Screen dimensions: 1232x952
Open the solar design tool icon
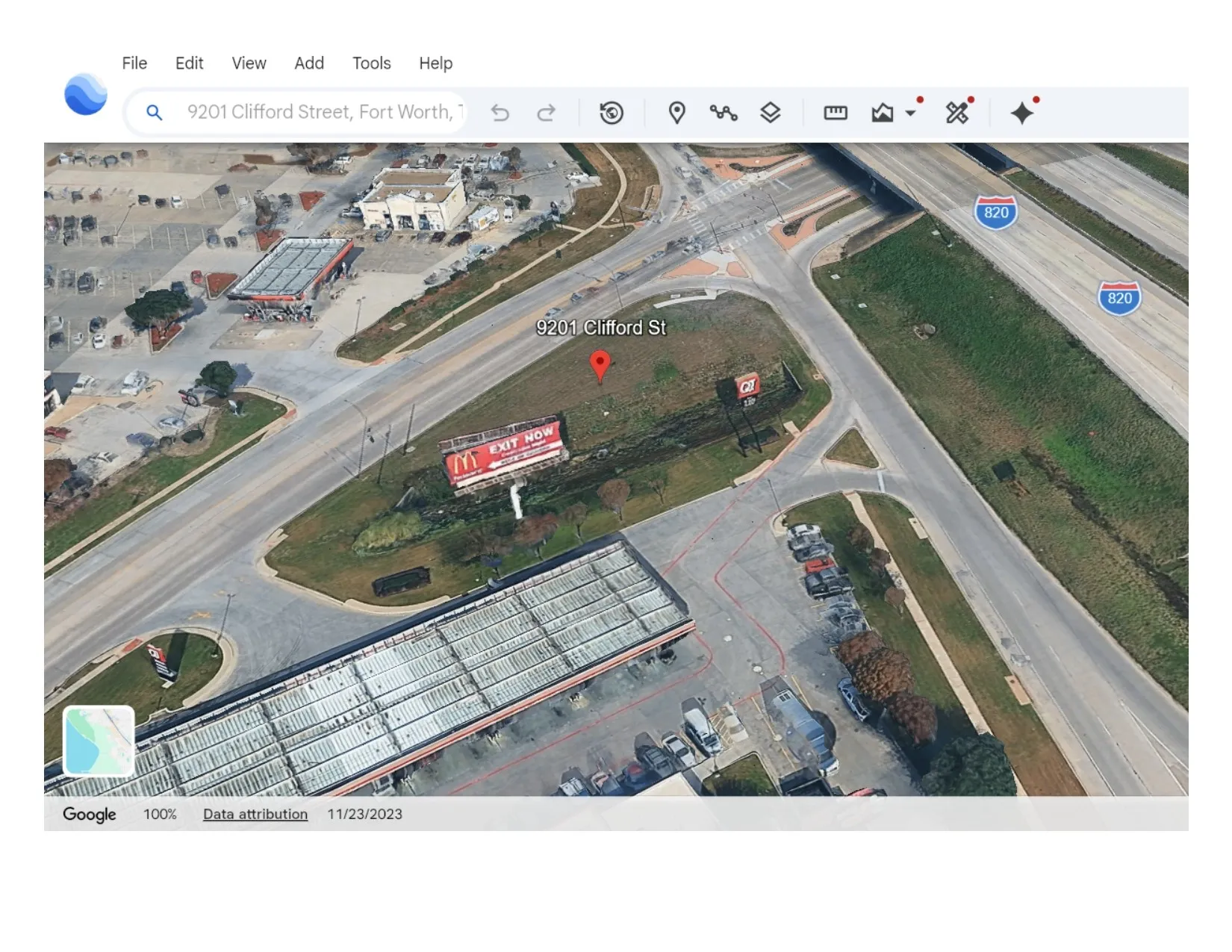(x=957, y=112)
